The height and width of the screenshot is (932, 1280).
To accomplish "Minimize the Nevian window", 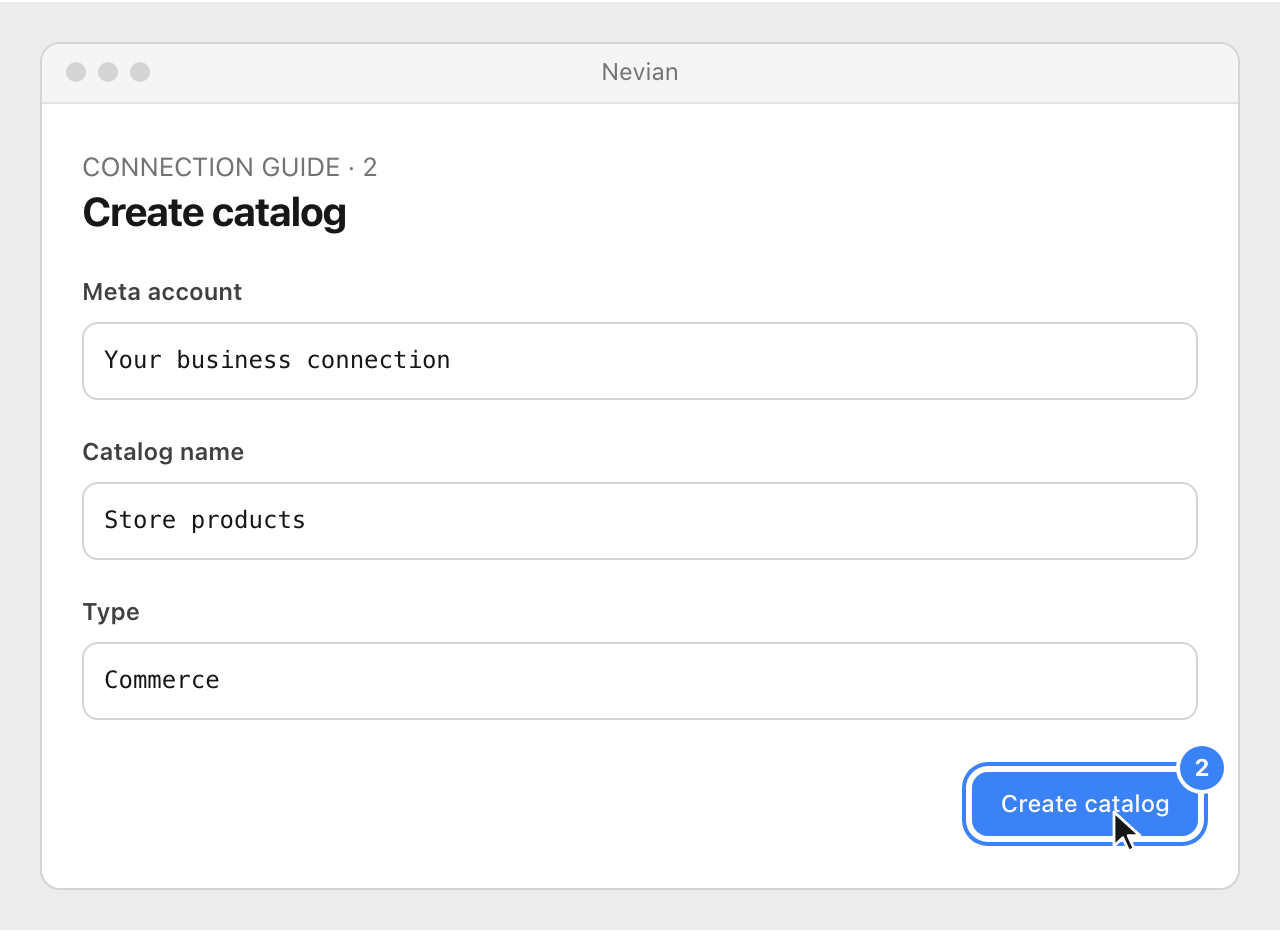I will [108, 72].
